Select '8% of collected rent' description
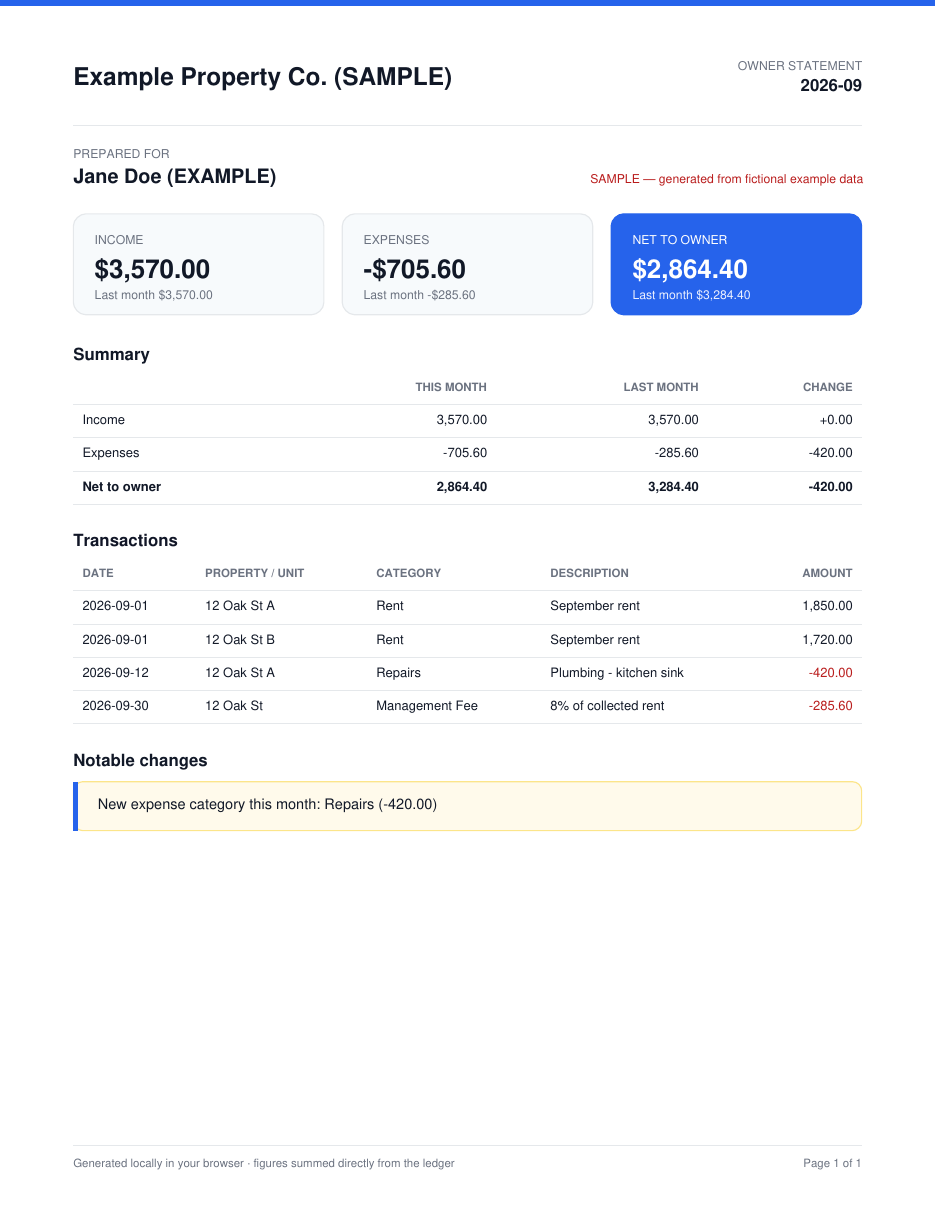 [x=607, y=706]
